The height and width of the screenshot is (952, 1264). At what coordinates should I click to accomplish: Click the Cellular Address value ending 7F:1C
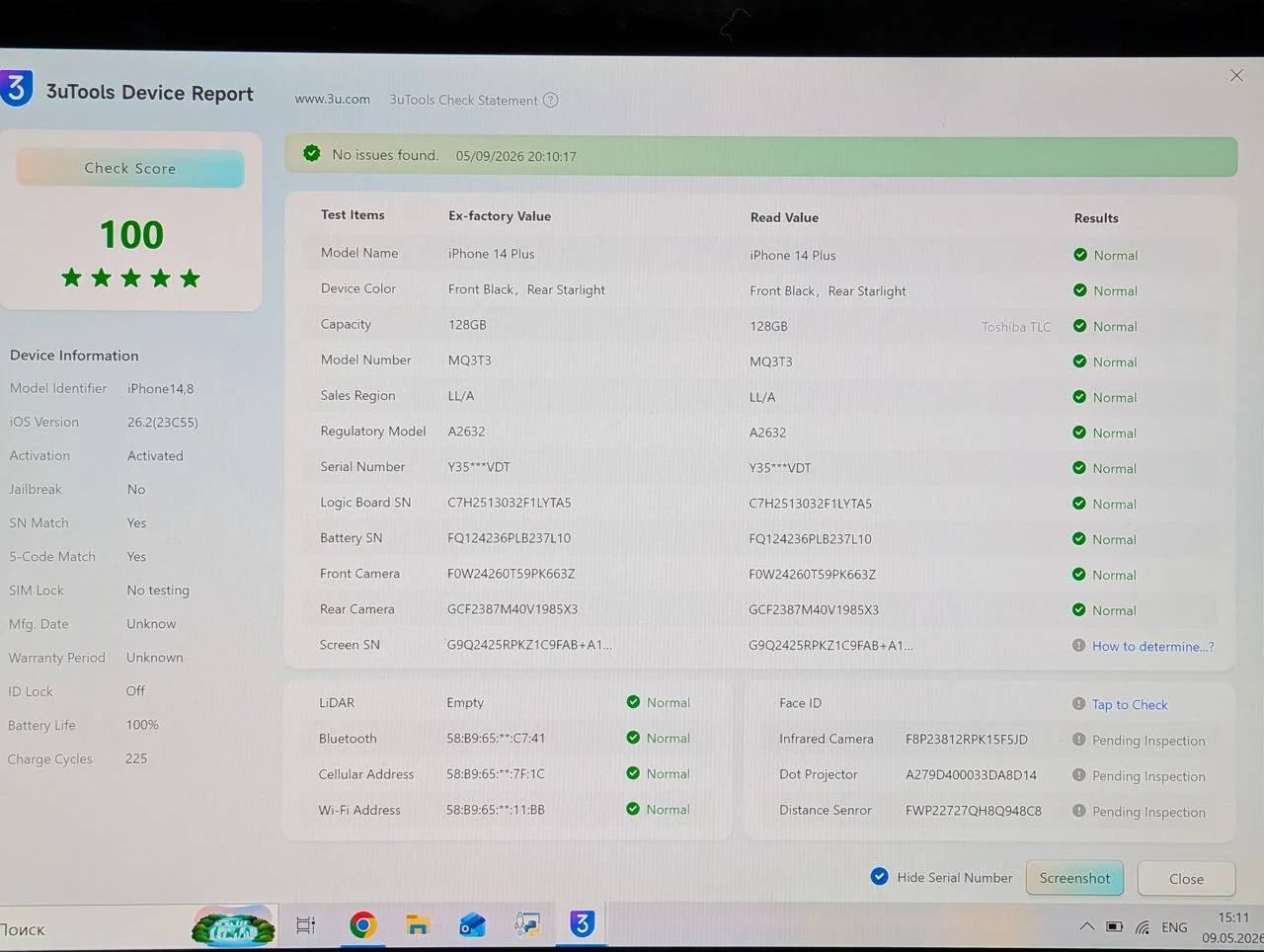click(x=496, y=774)
